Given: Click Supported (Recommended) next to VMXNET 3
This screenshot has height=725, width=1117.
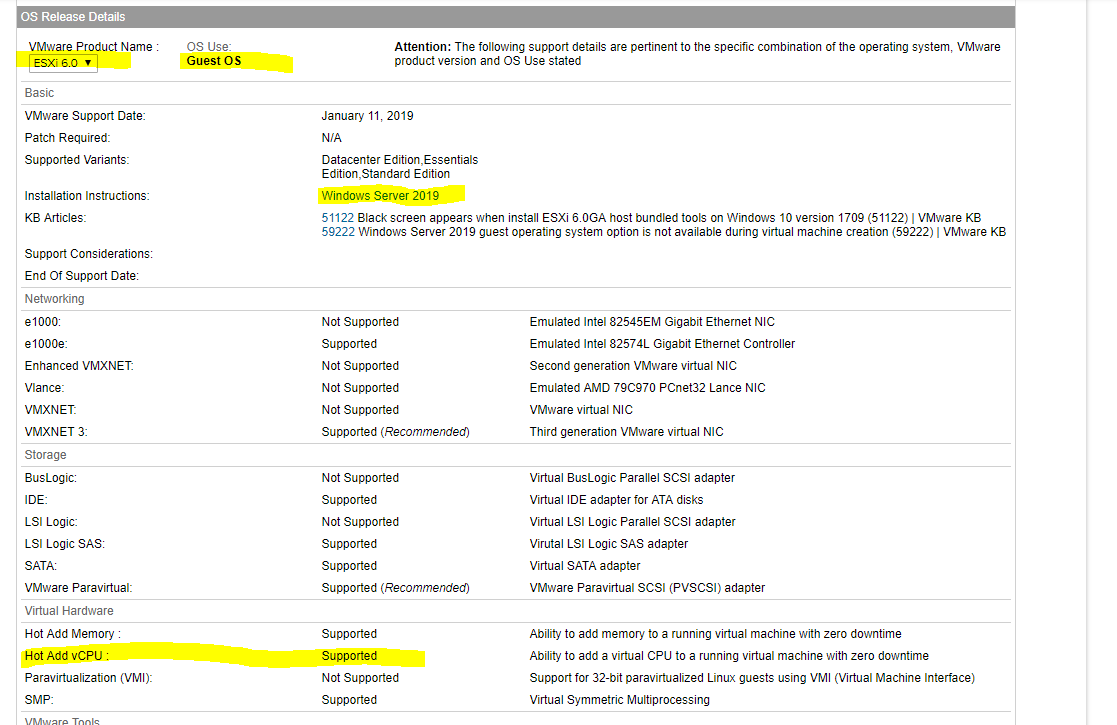Looking at the screenshot, I should [x=394, y=431].
